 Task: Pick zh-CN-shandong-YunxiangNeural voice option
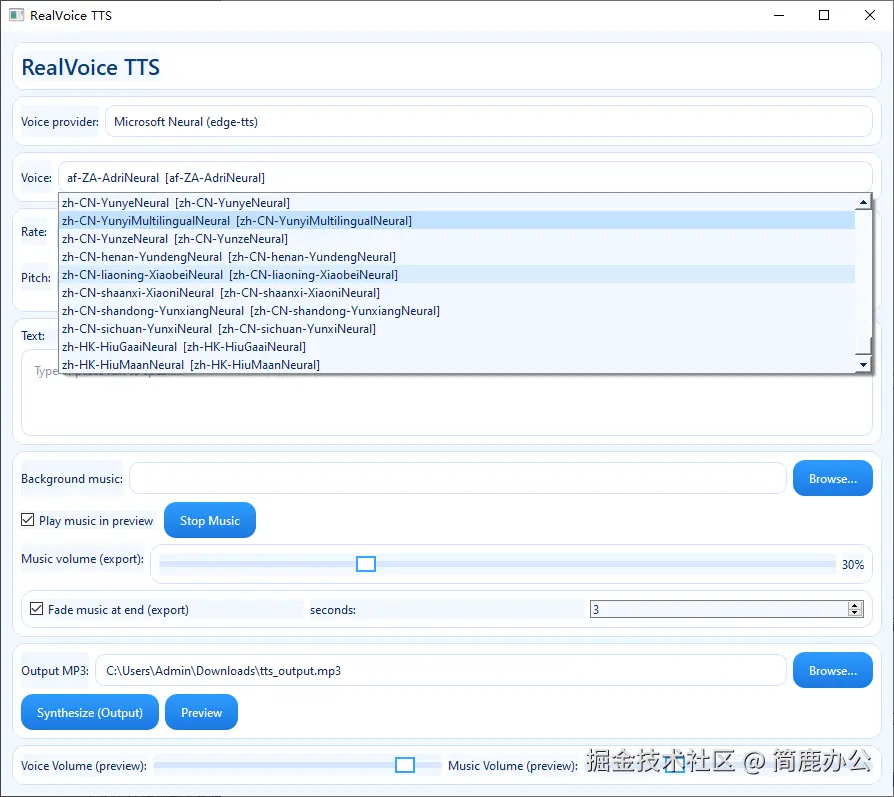[457, 311]
